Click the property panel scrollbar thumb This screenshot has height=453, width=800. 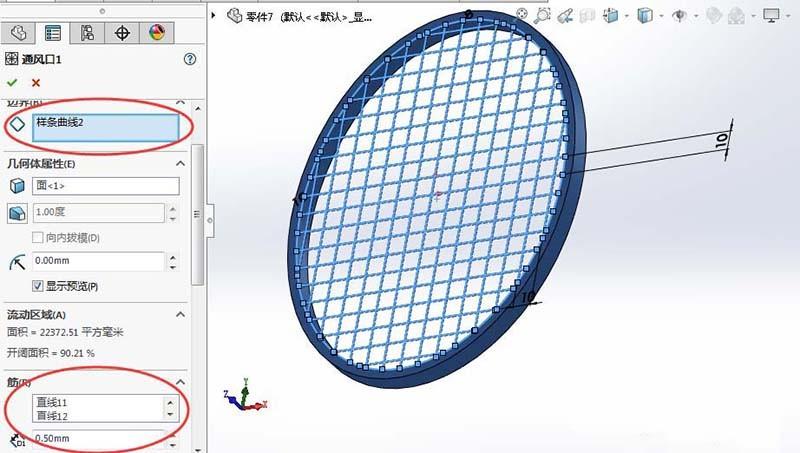(x=197, y=214)
